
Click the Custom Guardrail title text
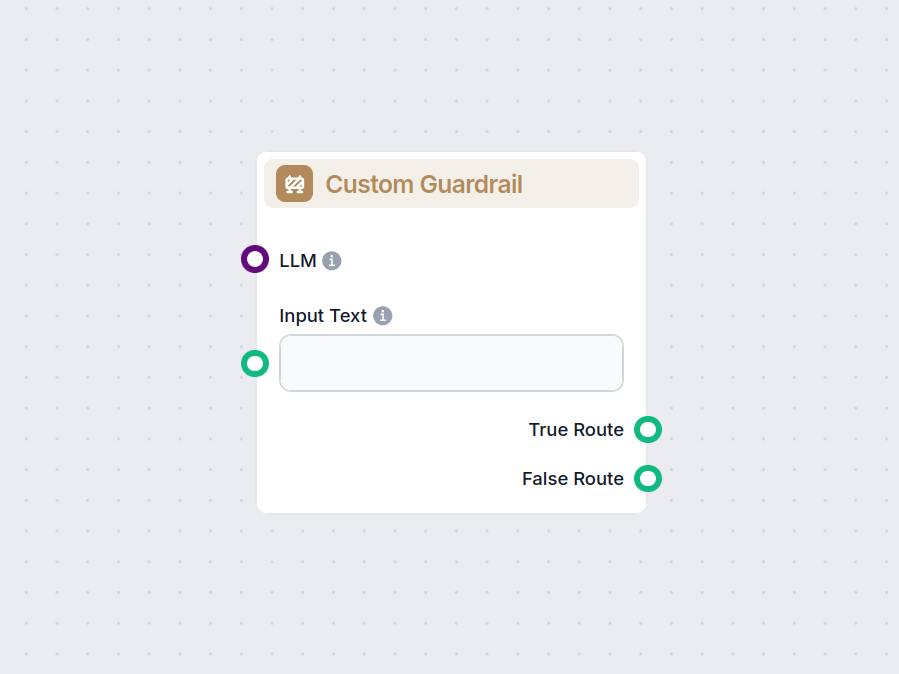424,184
